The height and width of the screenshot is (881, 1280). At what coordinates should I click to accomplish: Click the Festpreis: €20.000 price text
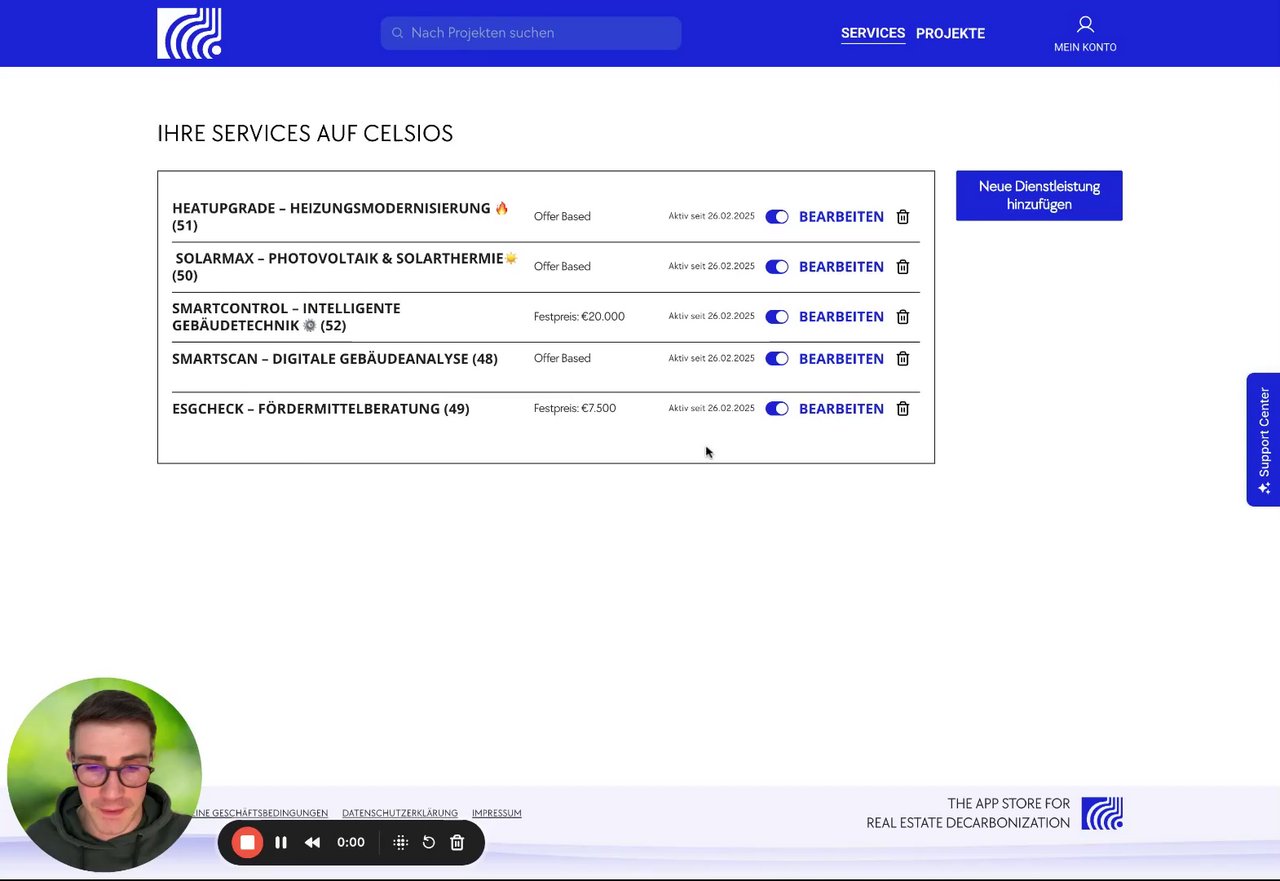[x=579, y=317]
